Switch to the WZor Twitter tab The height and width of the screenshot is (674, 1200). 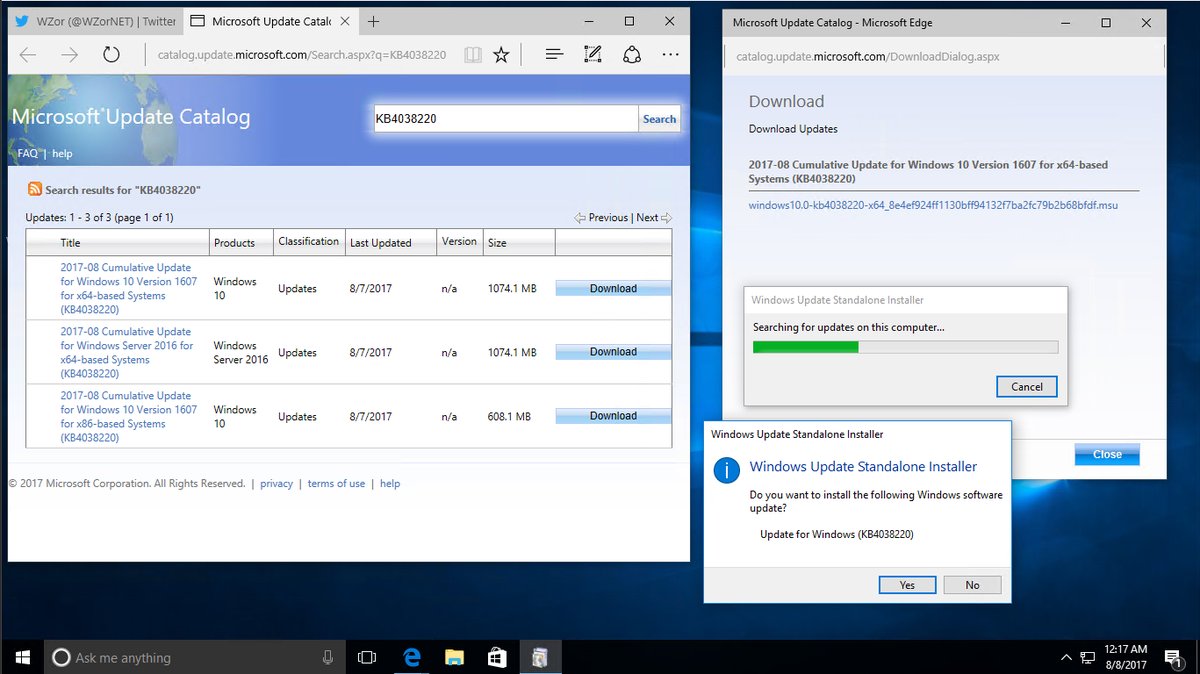point(94,21)
